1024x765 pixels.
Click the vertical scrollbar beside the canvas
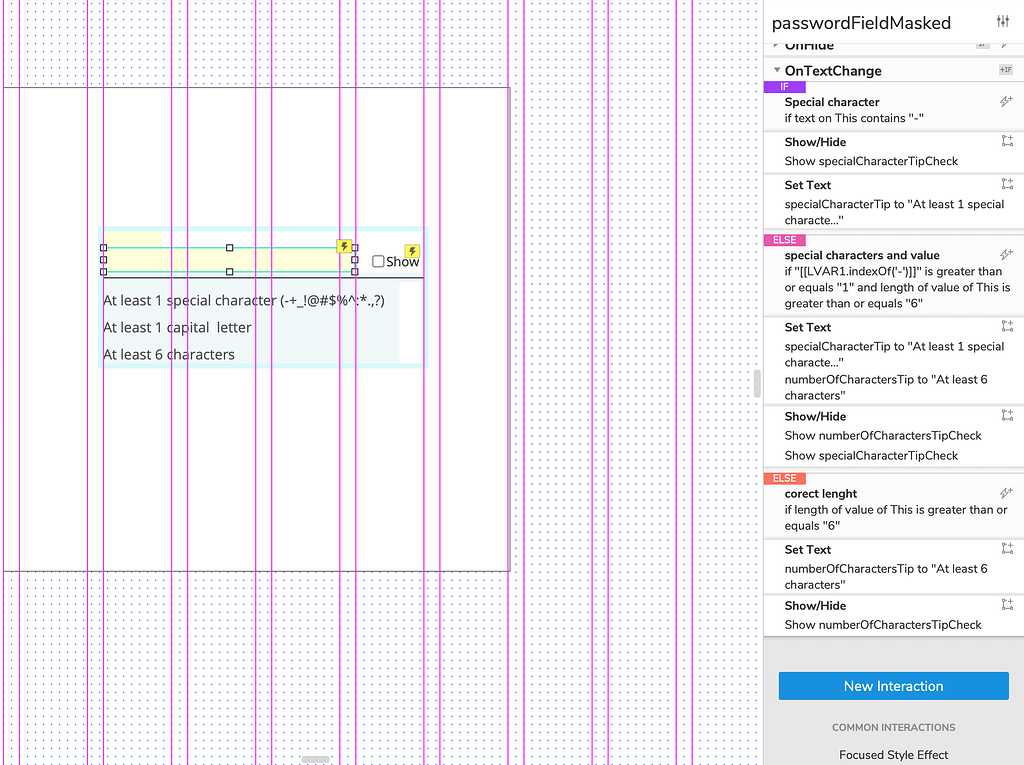[755, 382]
